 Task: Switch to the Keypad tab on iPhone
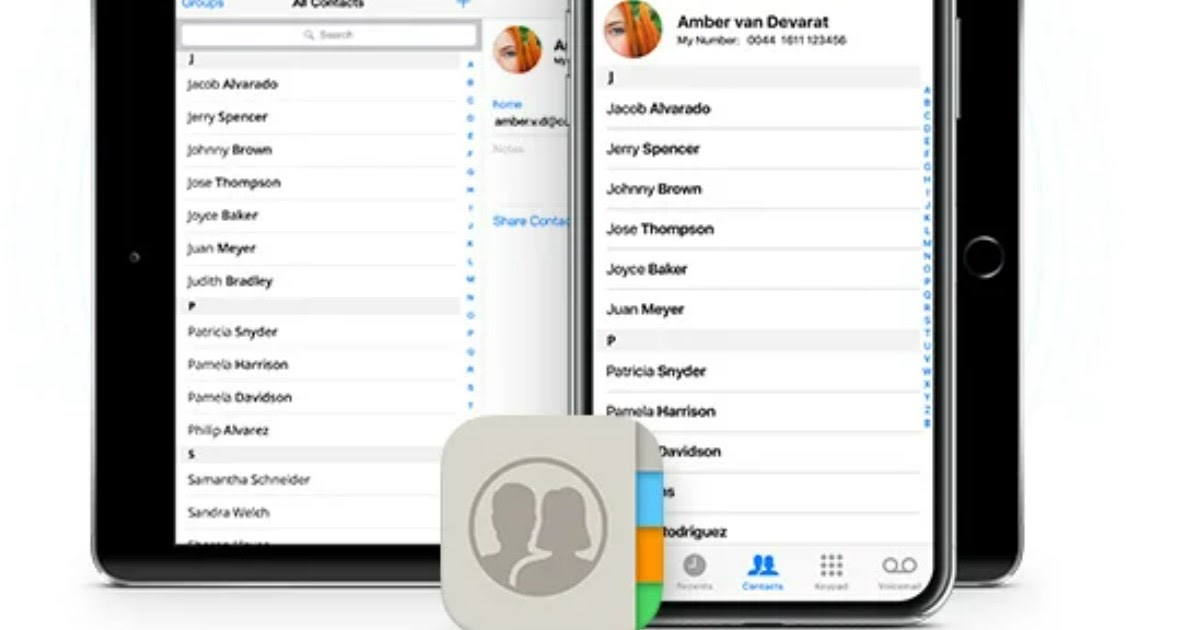pyautogui.click(x=831, y=572)
